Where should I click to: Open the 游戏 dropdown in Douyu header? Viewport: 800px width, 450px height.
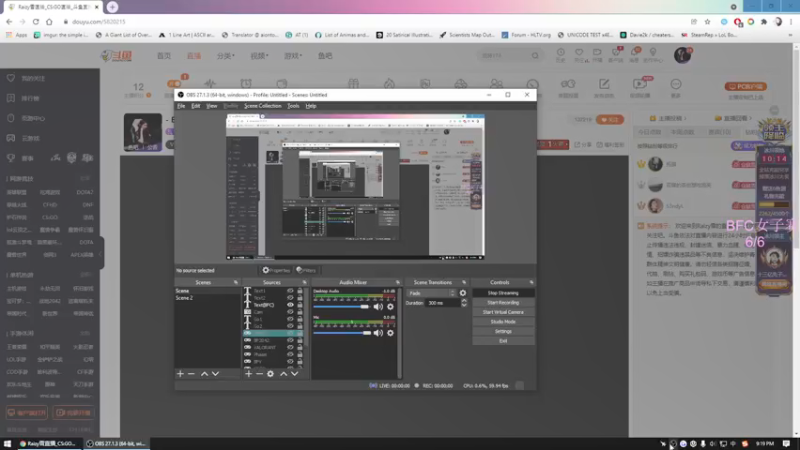[293, 56]
